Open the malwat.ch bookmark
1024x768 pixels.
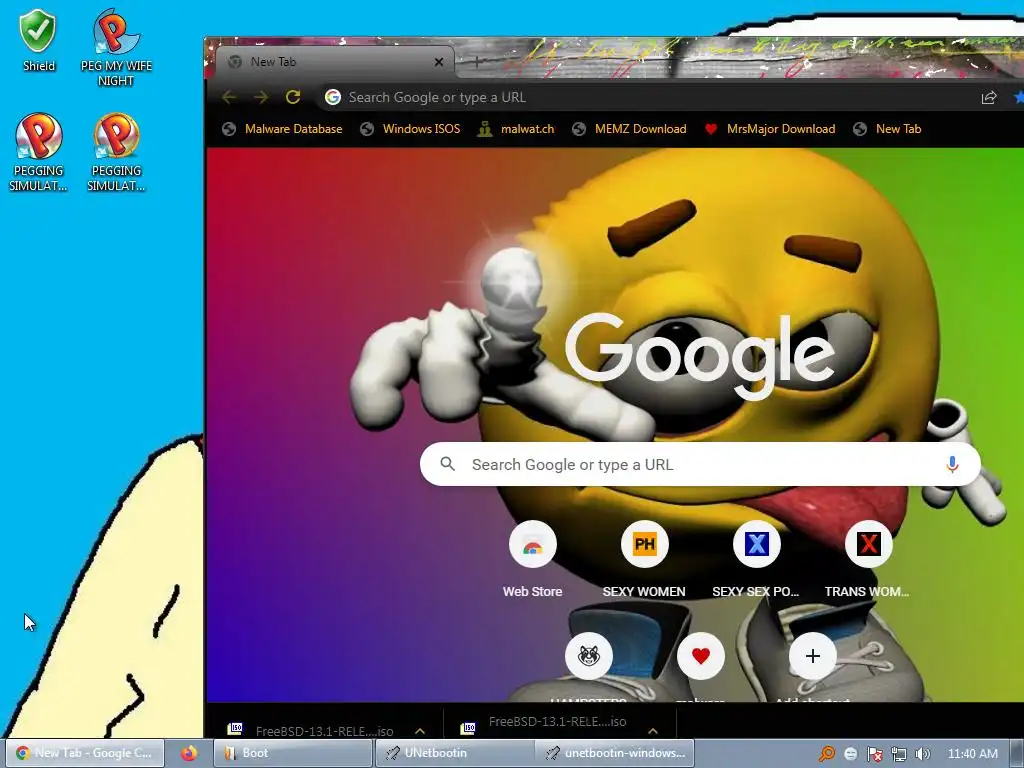click(515, 129)
